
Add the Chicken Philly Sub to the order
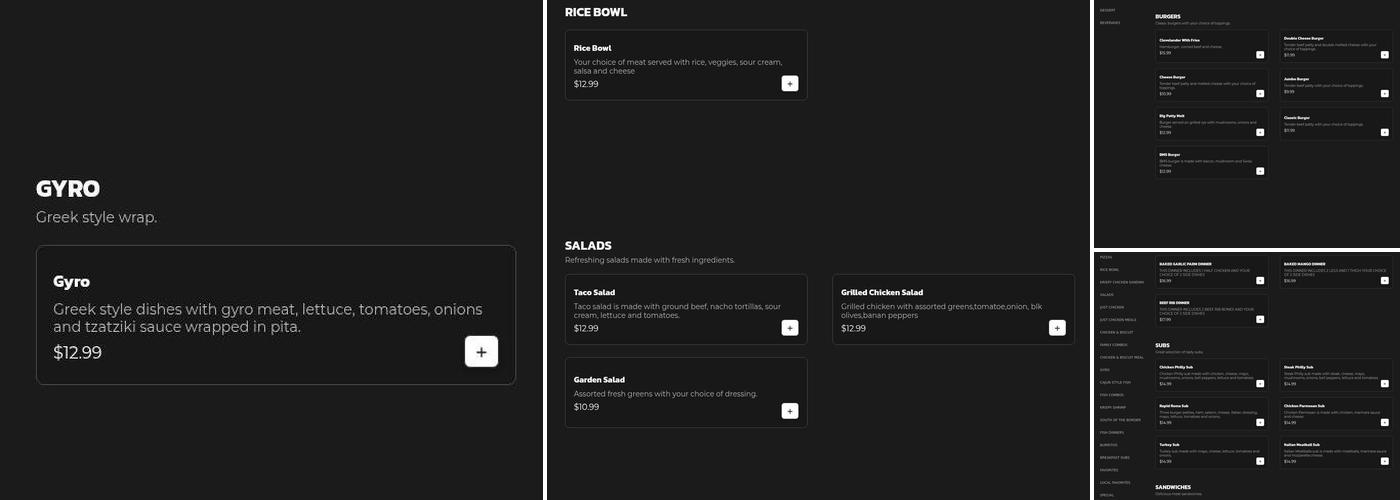tap(1260, 383)
